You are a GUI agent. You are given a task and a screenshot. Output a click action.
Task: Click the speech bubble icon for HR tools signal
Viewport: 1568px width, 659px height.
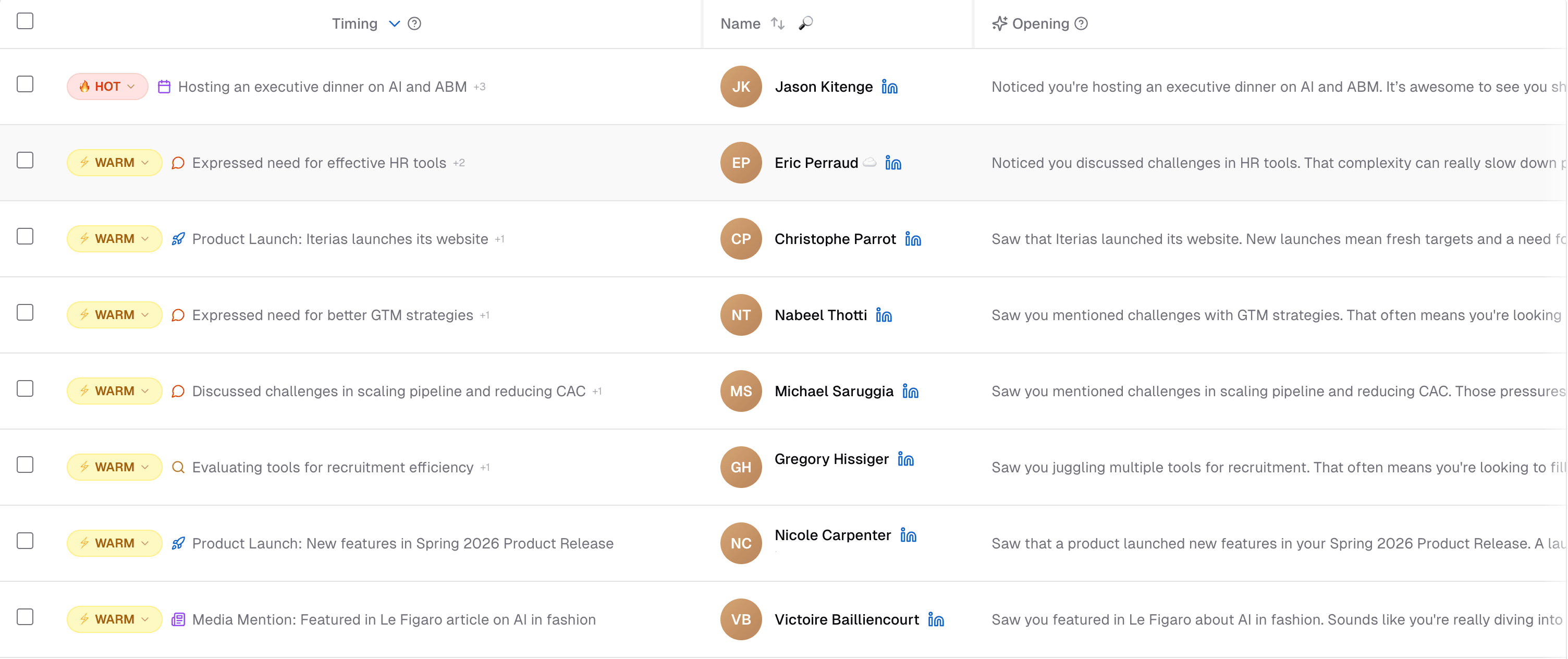178,163
